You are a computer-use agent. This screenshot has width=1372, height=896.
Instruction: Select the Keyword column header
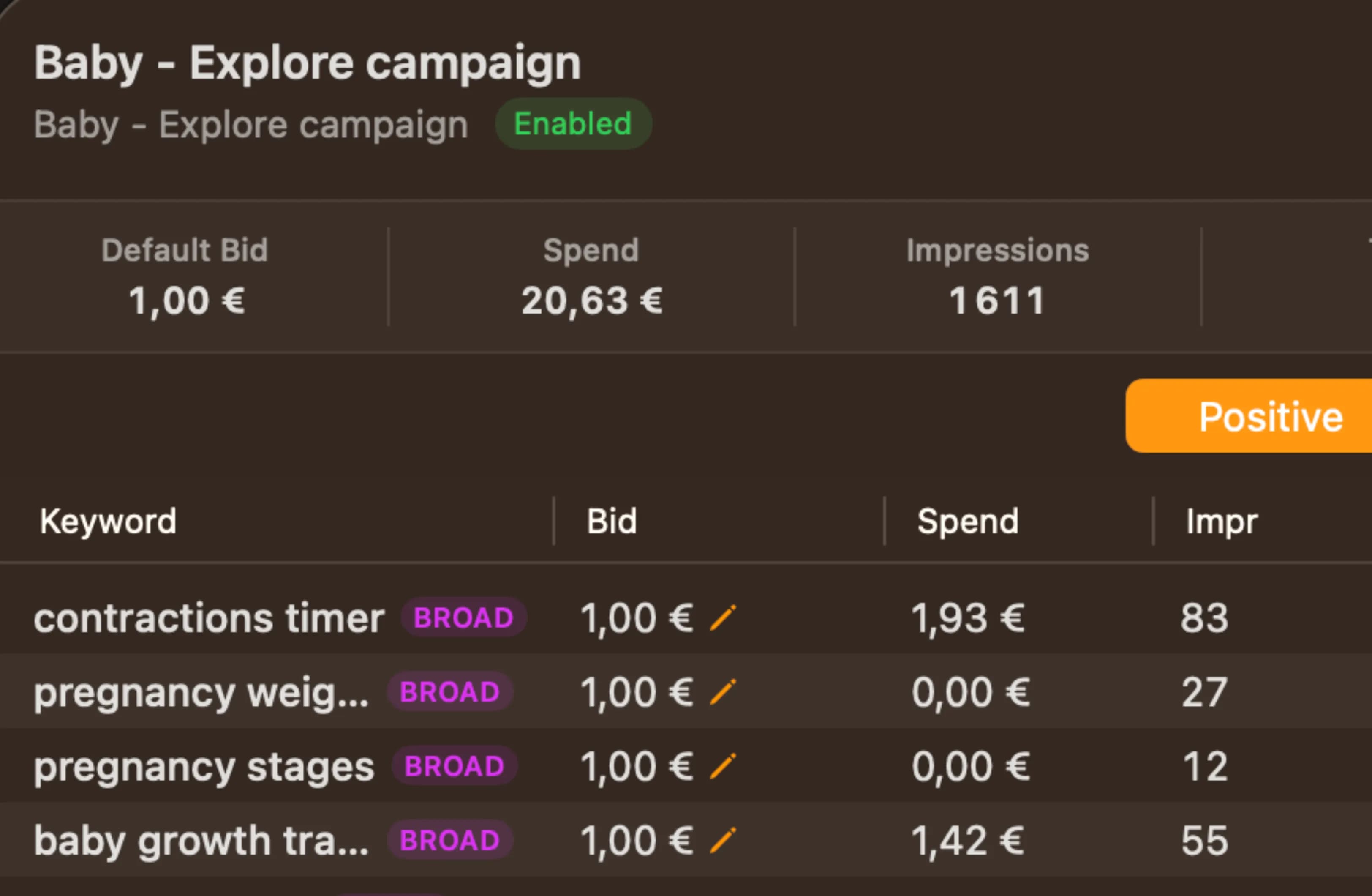click(x=109, y=521)
